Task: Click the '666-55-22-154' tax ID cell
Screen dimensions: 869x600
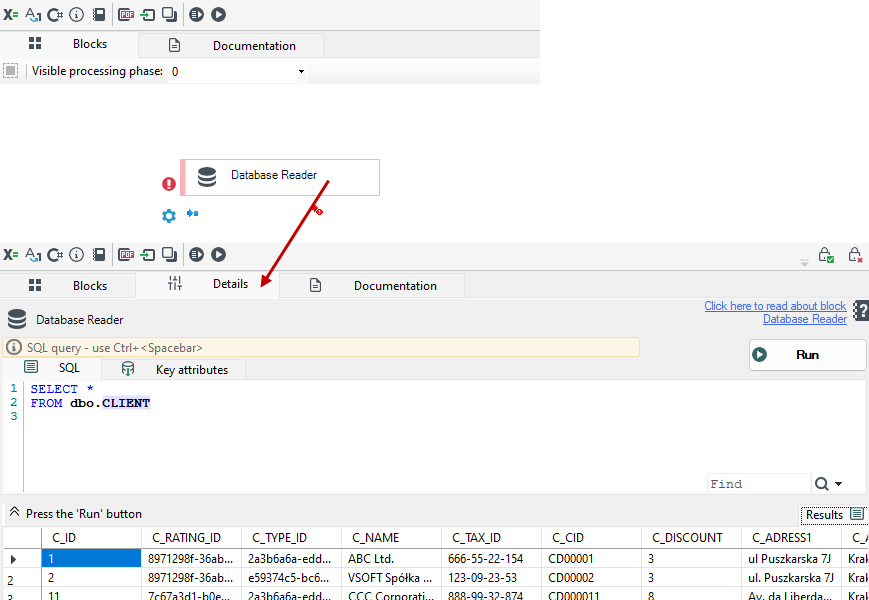Action: (x=491, y=560)
